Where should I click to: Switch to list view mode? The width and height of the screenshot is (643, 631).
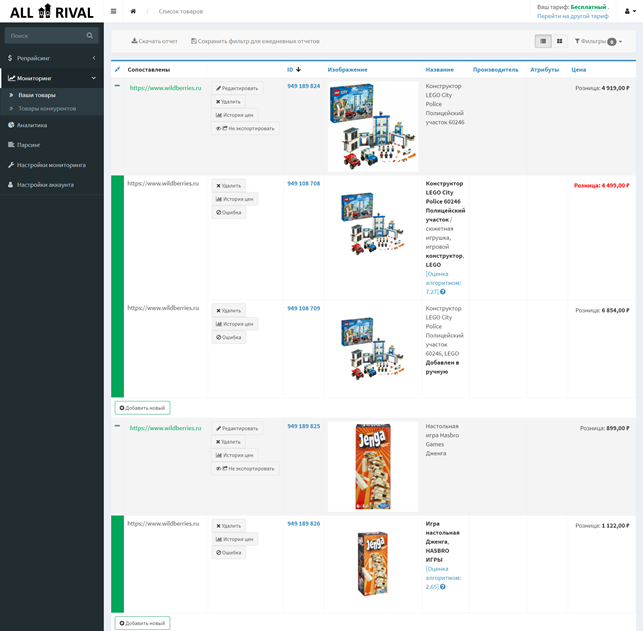tap(543, 41)
